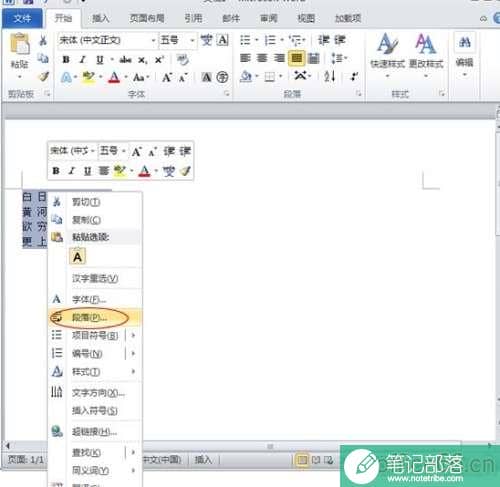
Task: Toggle Superscript in the ribbon
Action: pos(159,60)
